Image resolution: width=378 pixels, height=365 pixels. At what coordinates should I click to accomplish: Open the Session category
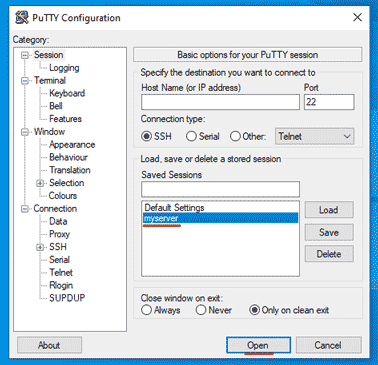[49, 55]
